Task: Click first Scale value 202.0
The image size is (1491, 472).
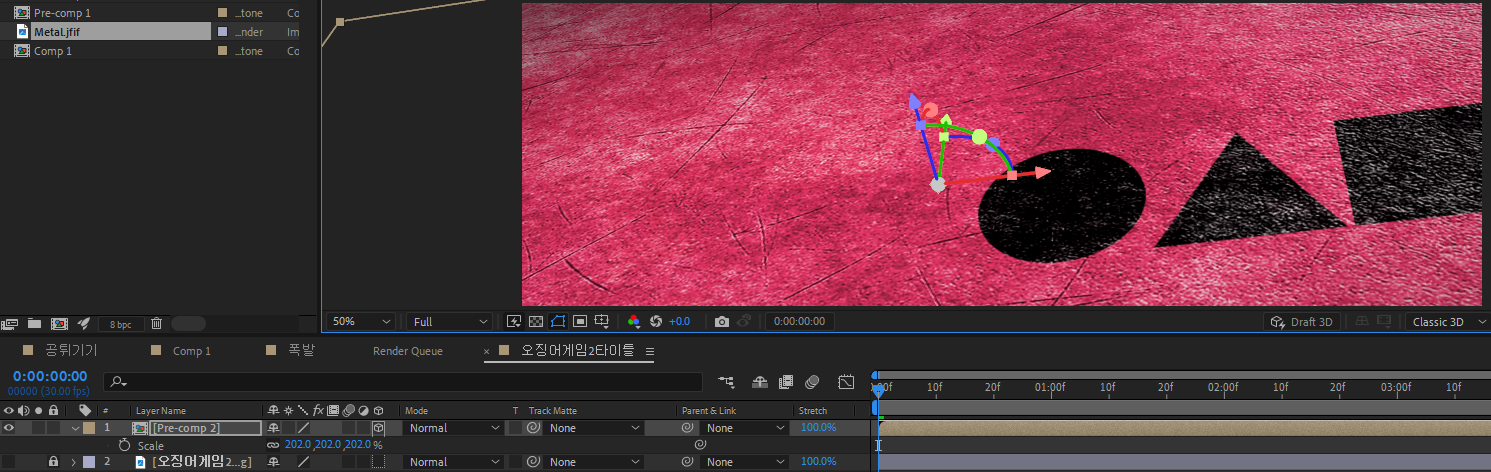Action: click(298, 445)
